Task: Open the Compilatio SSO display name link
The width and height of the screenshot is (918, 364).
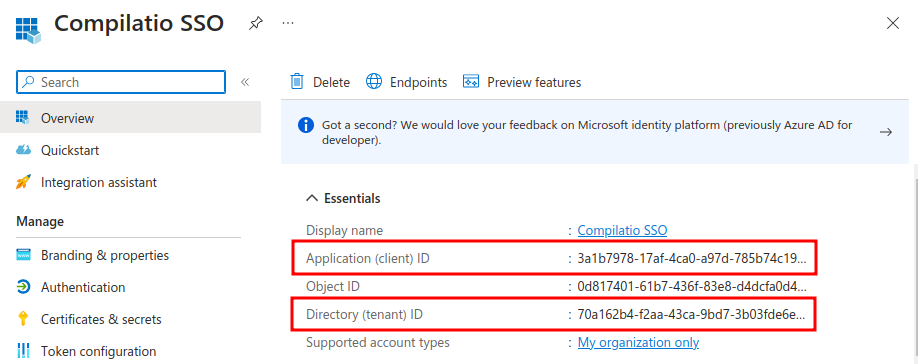Action: (x=622, y=231)
